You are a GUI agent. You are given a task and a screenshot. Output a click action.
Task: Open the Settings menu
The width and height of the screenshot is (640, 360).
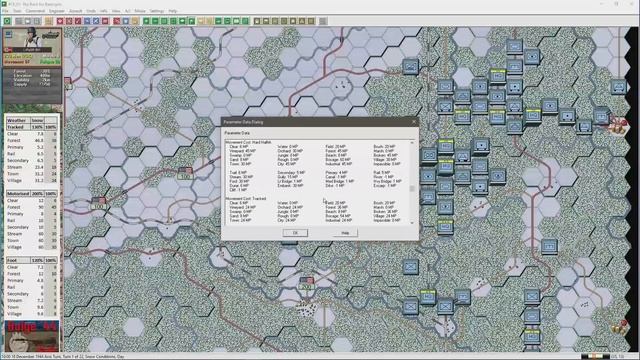(157, 11)
